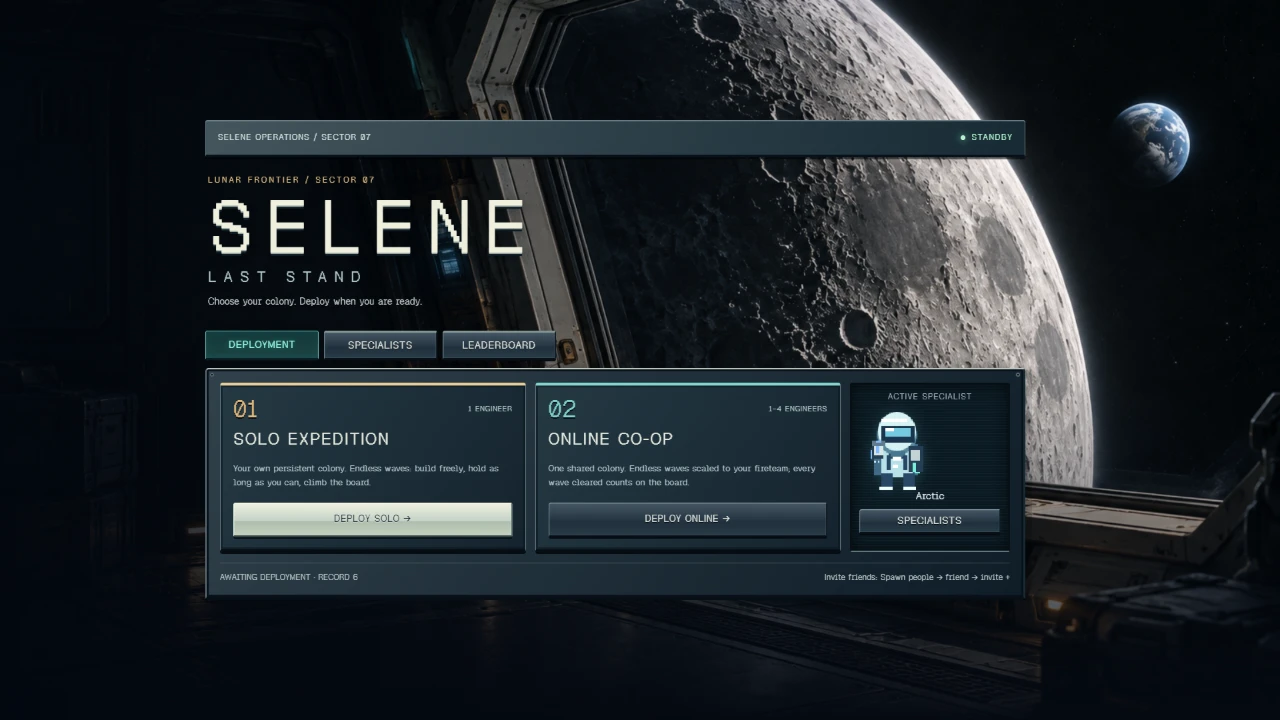Select the Solo Expedition card title
The image size is (1280, 720).
point(311,439)
